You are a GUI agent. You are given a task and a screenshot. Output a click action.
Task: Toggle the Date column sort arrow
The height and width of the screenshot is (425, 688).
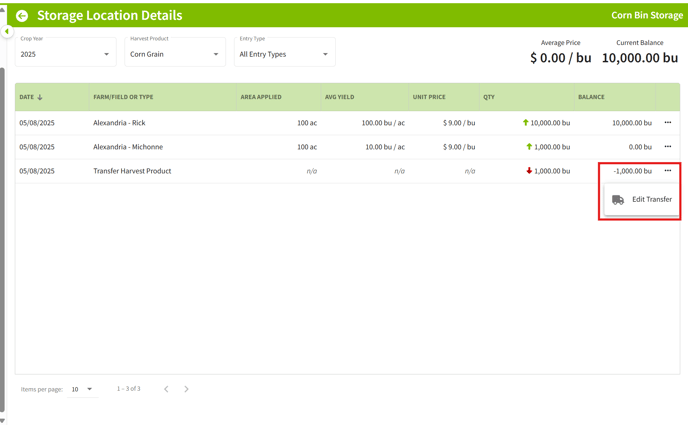tap(40, 97)
